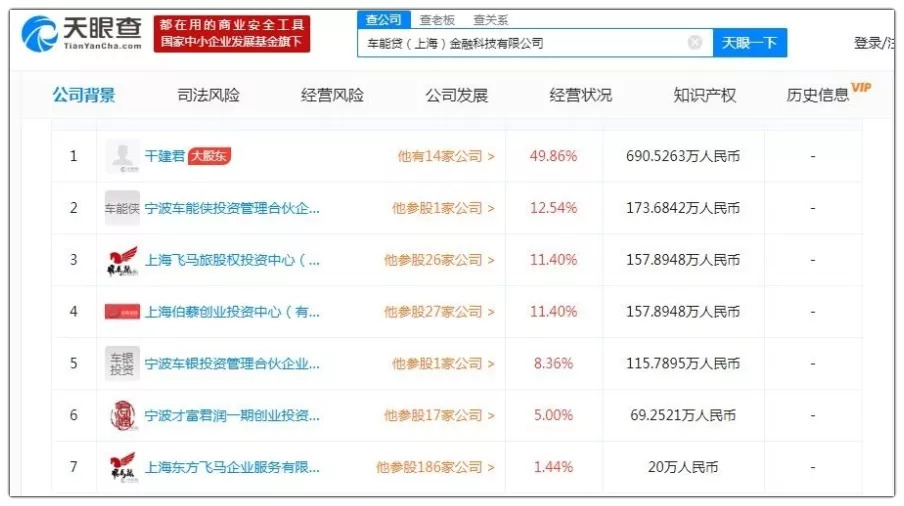
Task: Click 20万人民币 amount cell
Action: [683, 467]
